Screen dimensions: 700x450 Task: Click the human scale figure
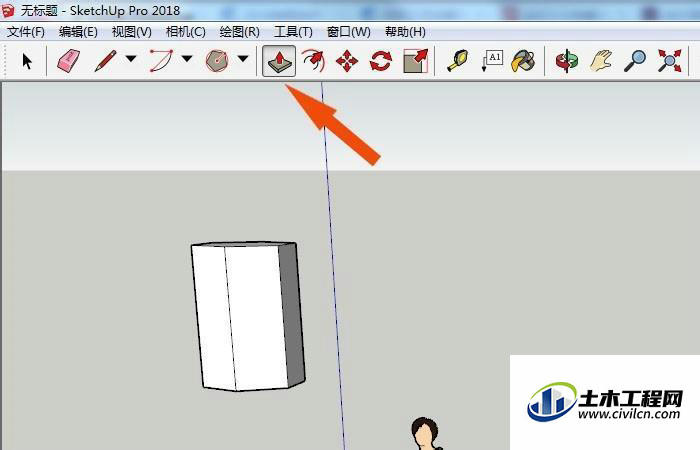point(425,434)
